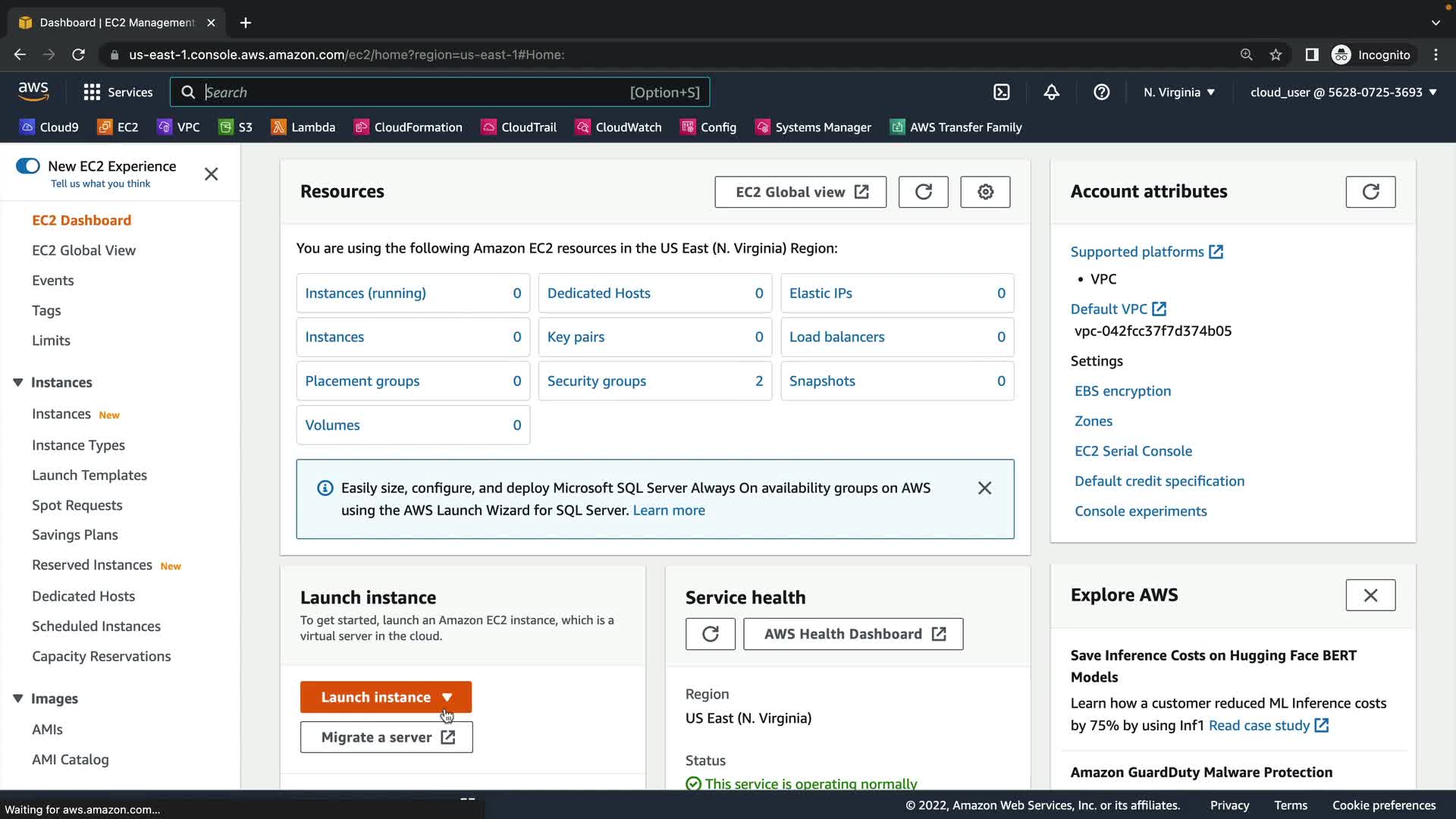1456x819 pixels.
Task: Toggle the New EC2 Experience switch
Action: [28, 166]
